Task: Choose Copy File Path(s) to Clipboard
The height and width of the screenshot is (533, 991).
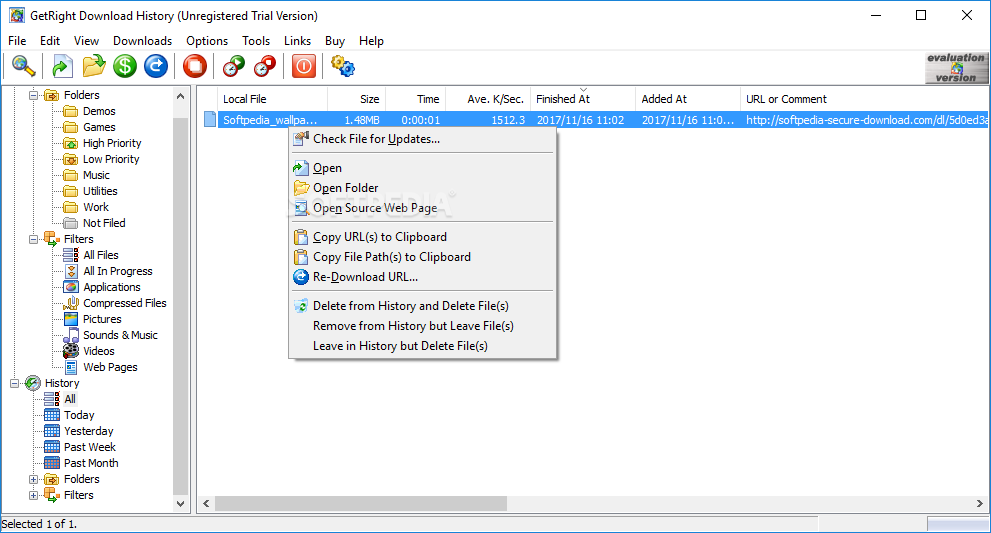Action: [422, 257]
